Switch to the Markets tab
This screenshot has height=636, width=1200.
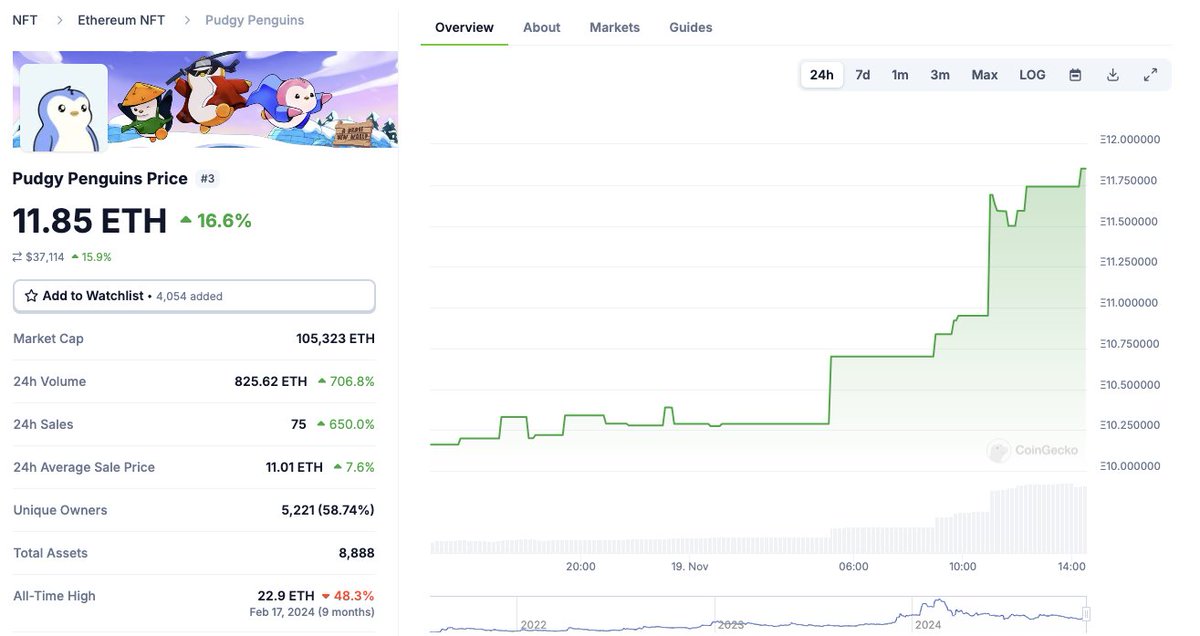[614, 27]
